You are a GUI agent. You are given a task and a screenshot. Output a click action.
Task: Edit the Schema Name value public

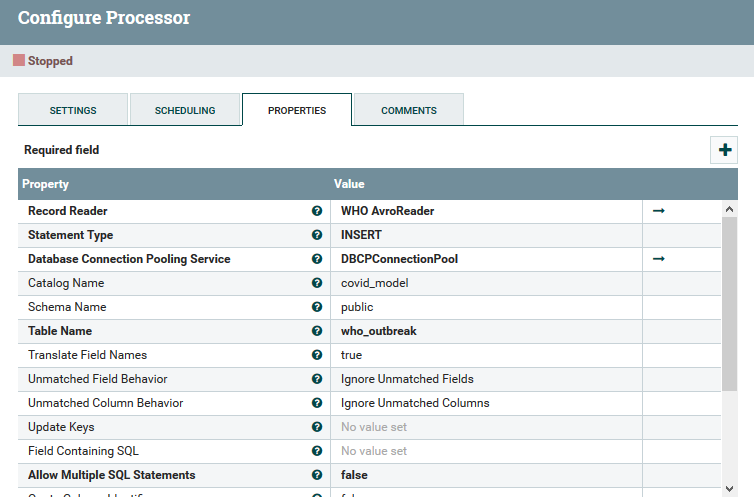(x=486, y=307)
